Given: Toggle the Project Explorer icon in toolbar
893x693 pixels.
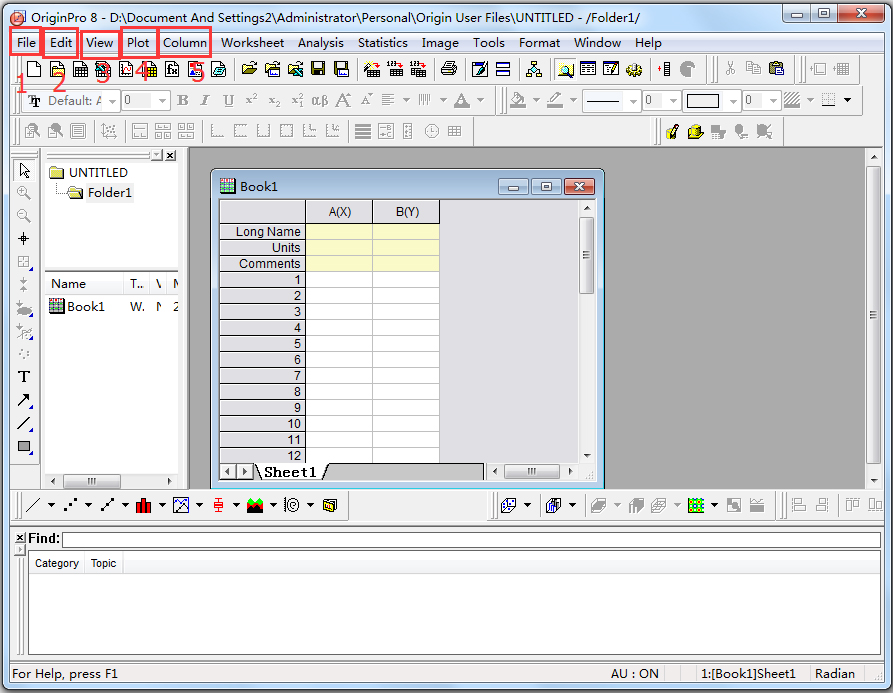Looking at the screenshot, I should click(x=533, y=69).
